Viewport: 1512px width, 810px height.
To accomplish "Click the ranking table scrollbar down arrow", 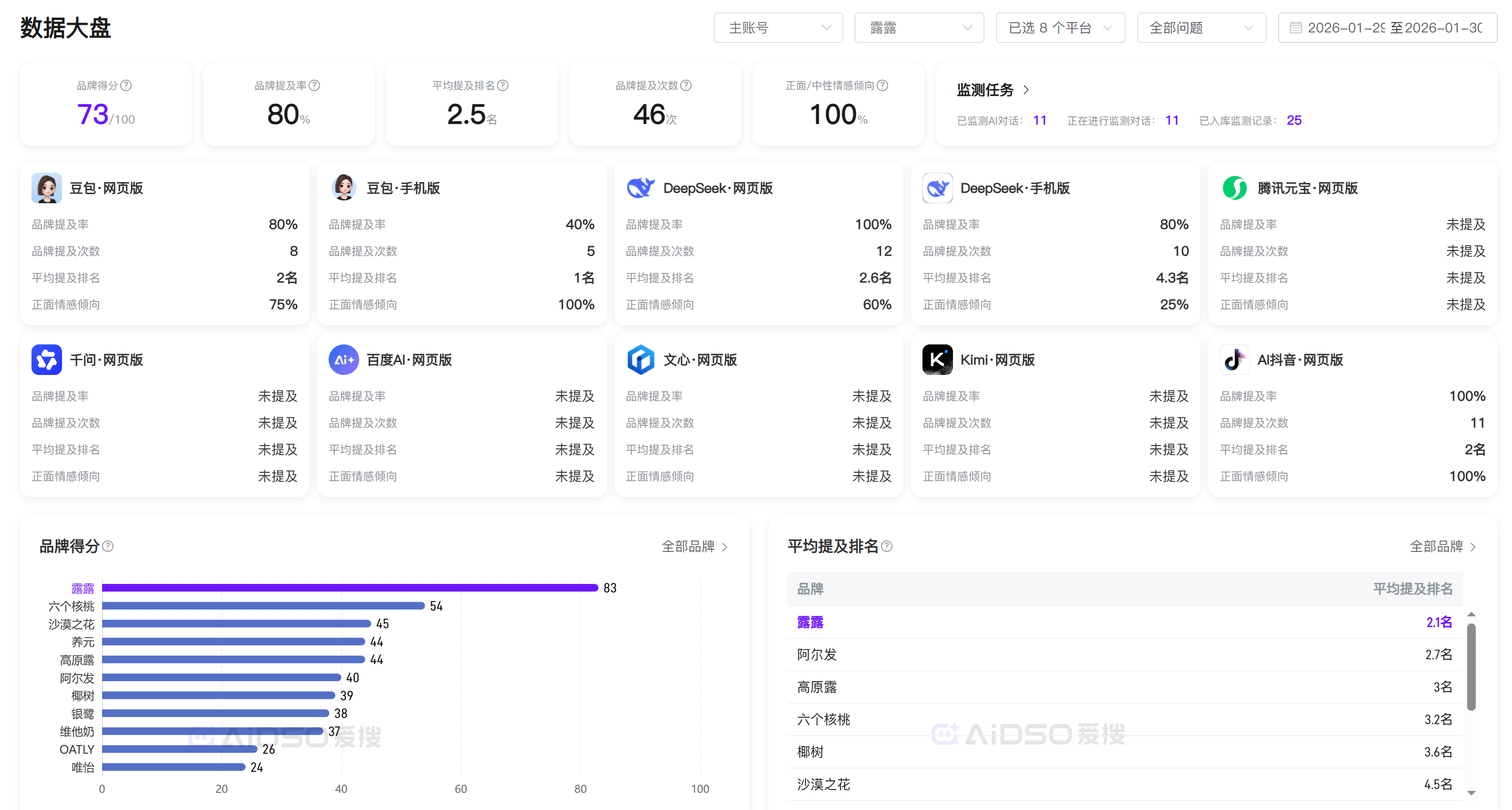I will coord(1471,793).
